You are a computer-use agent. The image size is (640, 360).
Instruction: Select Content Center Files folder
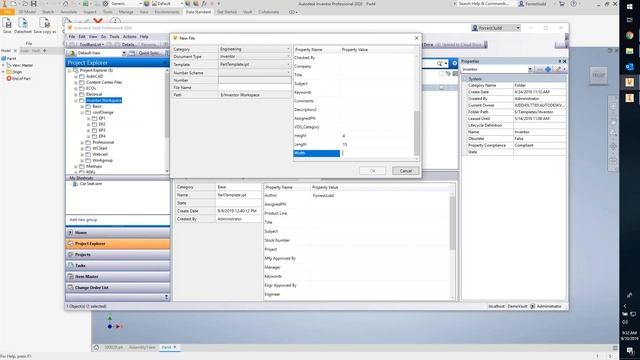(x=104, y=82)
